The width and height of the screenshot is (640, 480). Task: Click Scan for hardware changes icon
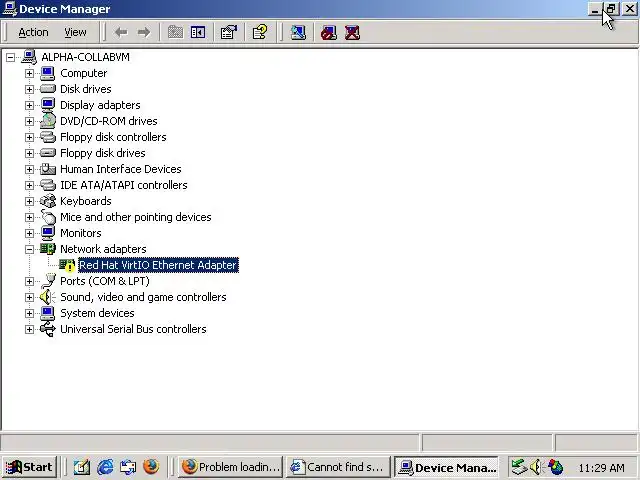pos(298,32)
